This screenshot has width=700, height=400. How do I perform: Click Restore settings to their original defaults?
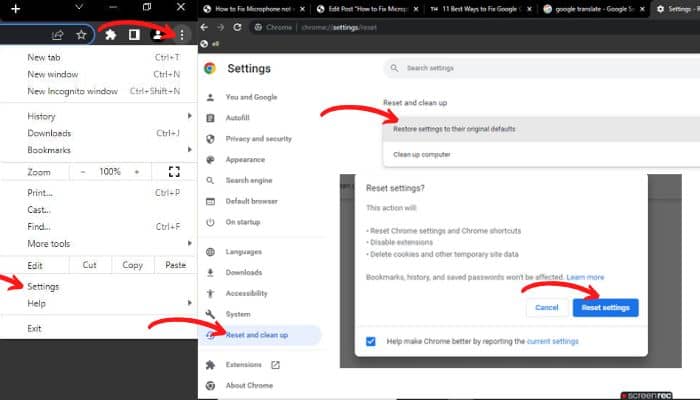[x=542, y=129]
